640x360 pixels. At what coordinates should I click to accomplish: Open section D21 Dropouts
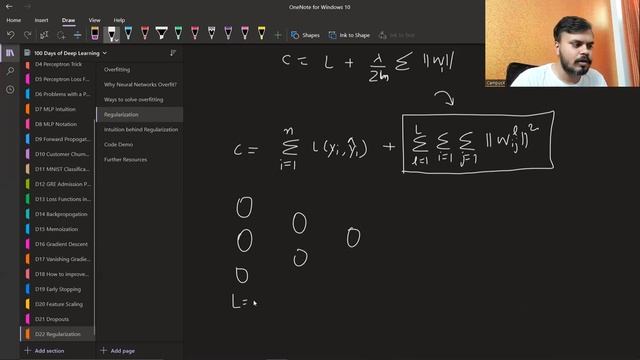[x=58, y=319]
